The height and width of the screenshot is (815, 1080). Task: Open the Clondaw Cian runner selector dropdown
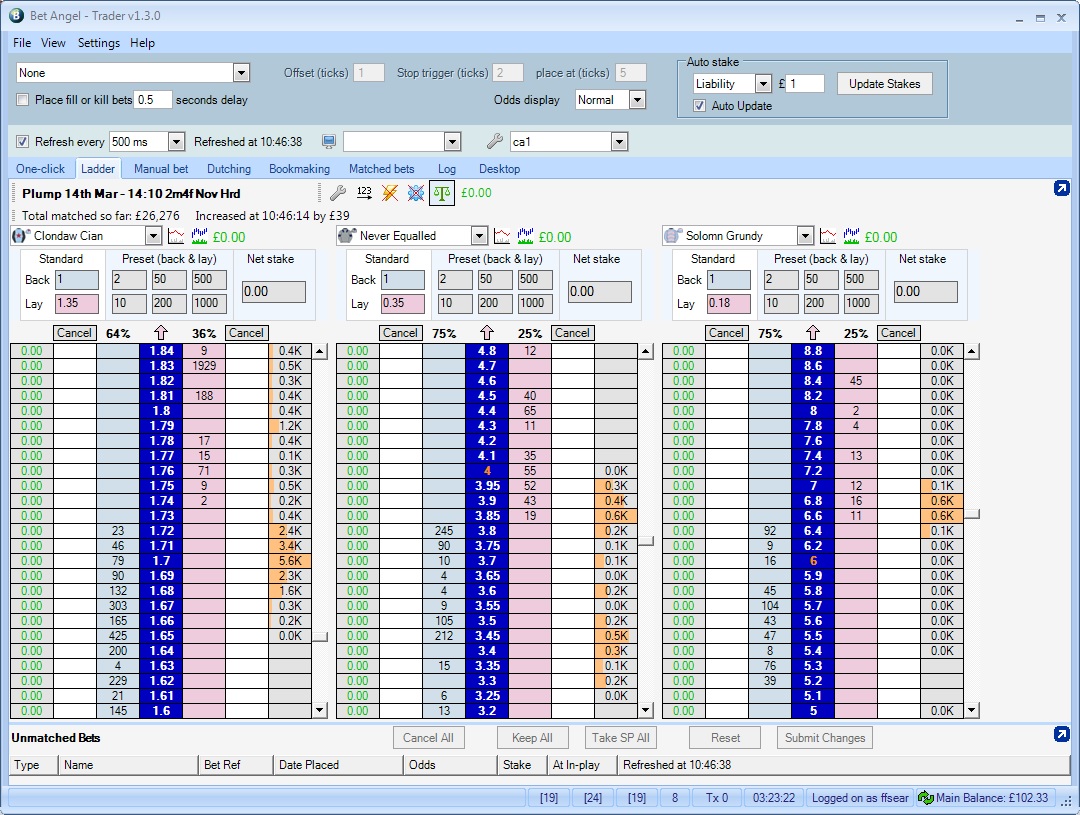point(153,236)
